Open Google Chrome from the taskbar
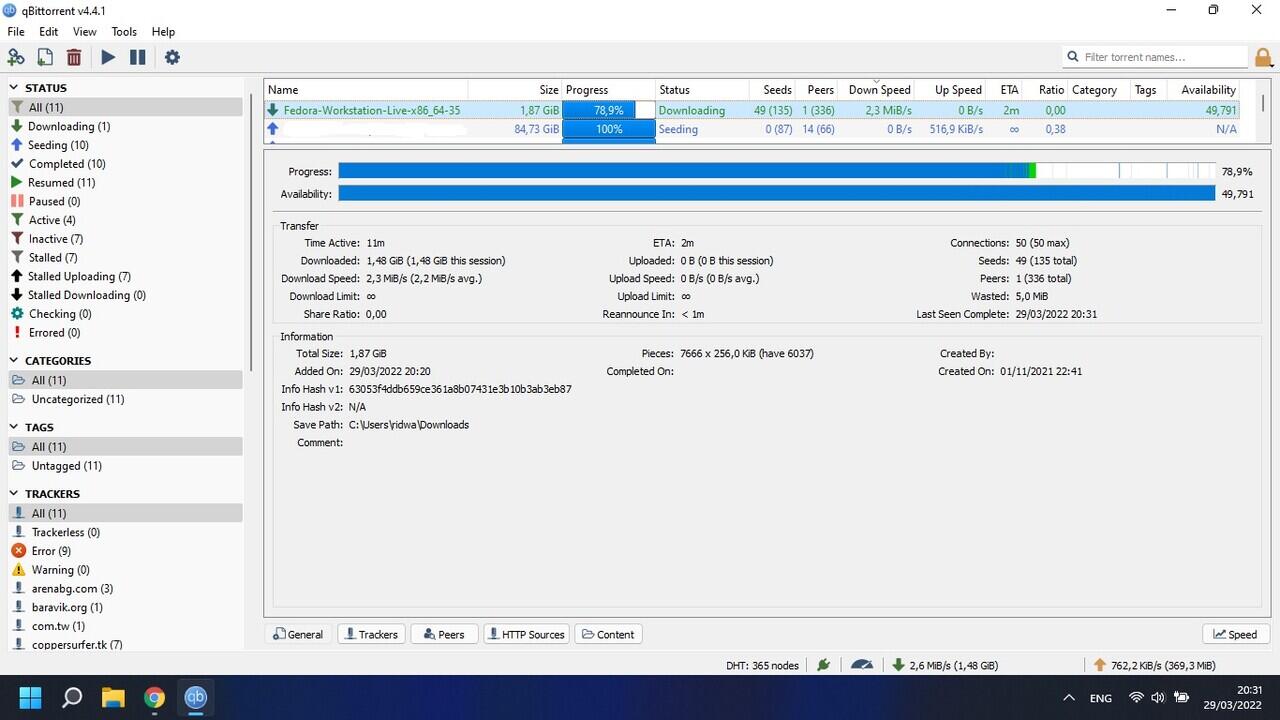 [x=154, y=697]
